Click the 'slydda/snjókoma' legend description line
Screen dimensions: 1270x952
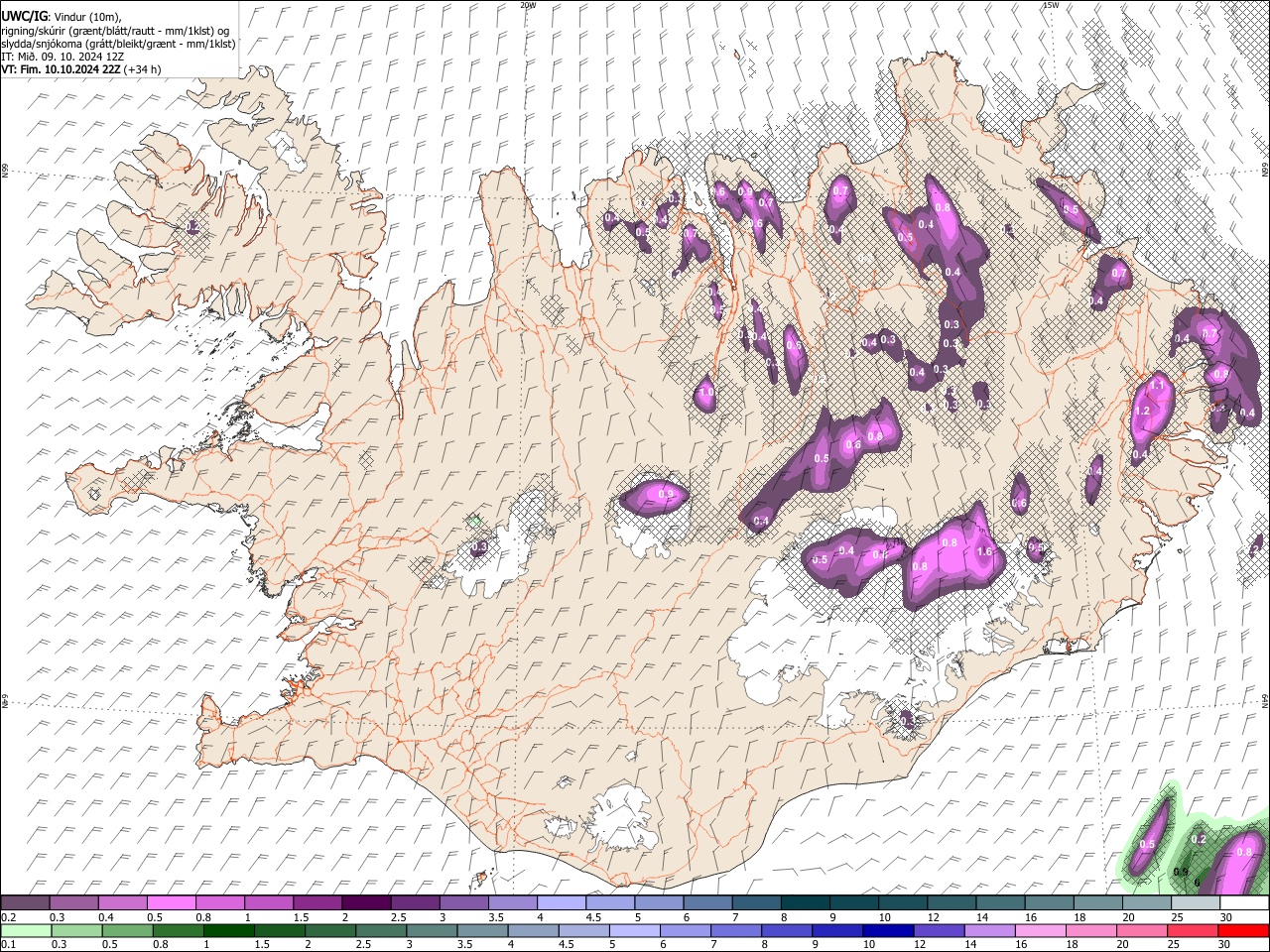(x=118, y=44)
